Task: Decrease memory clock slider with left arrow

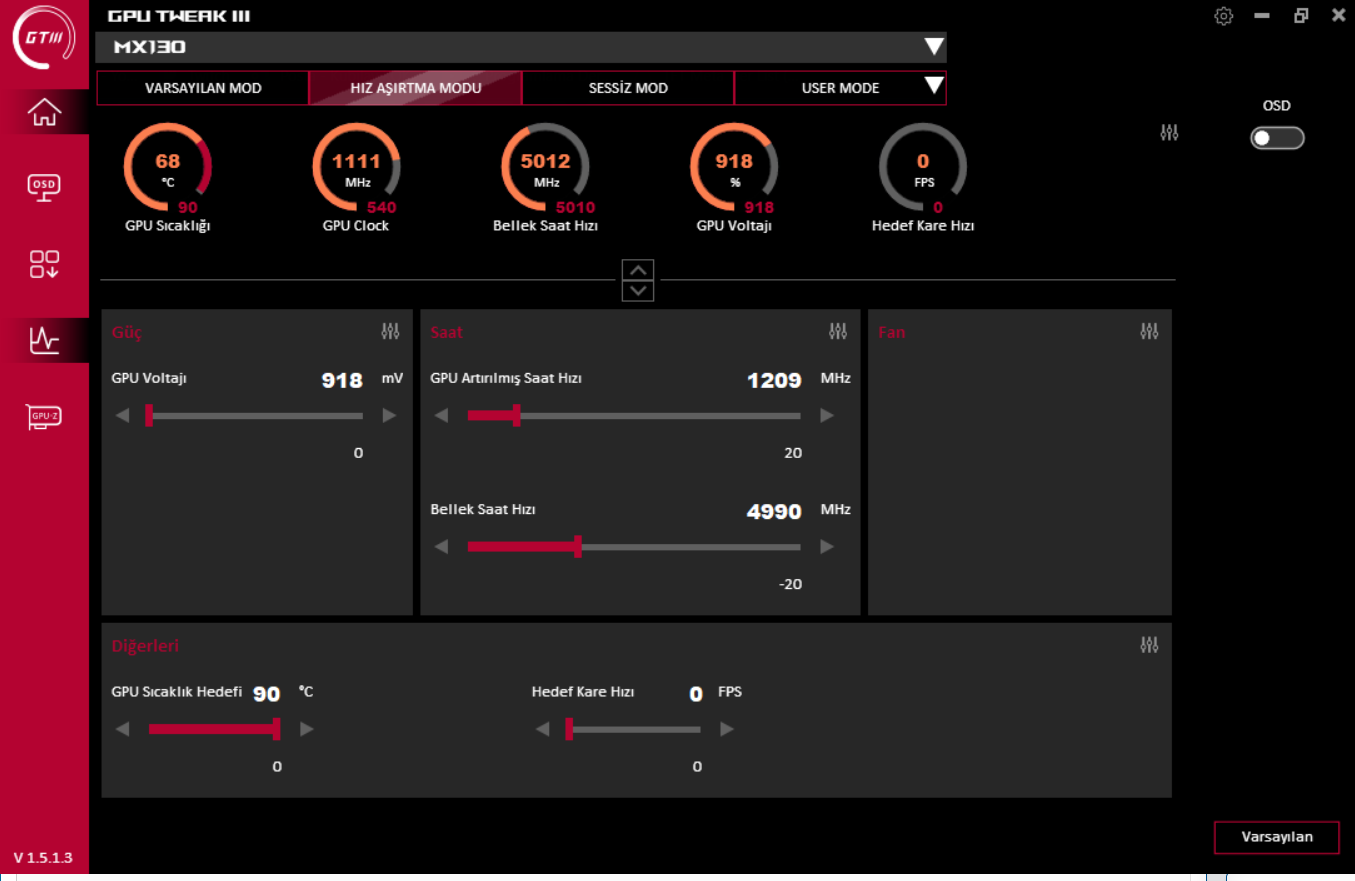Action: [x=441, y=547]
